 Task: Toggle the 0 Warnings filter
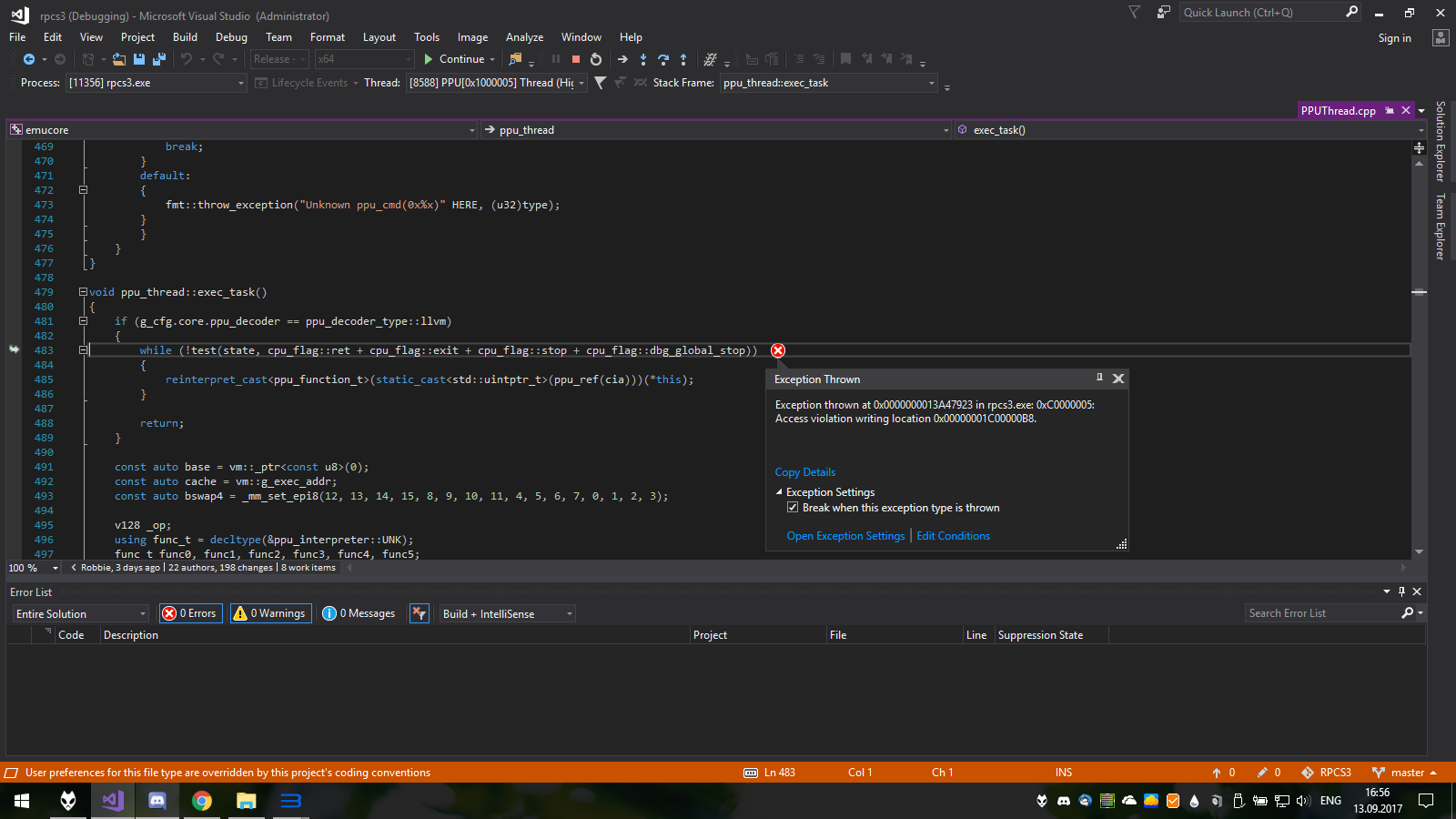click(269, 612)
